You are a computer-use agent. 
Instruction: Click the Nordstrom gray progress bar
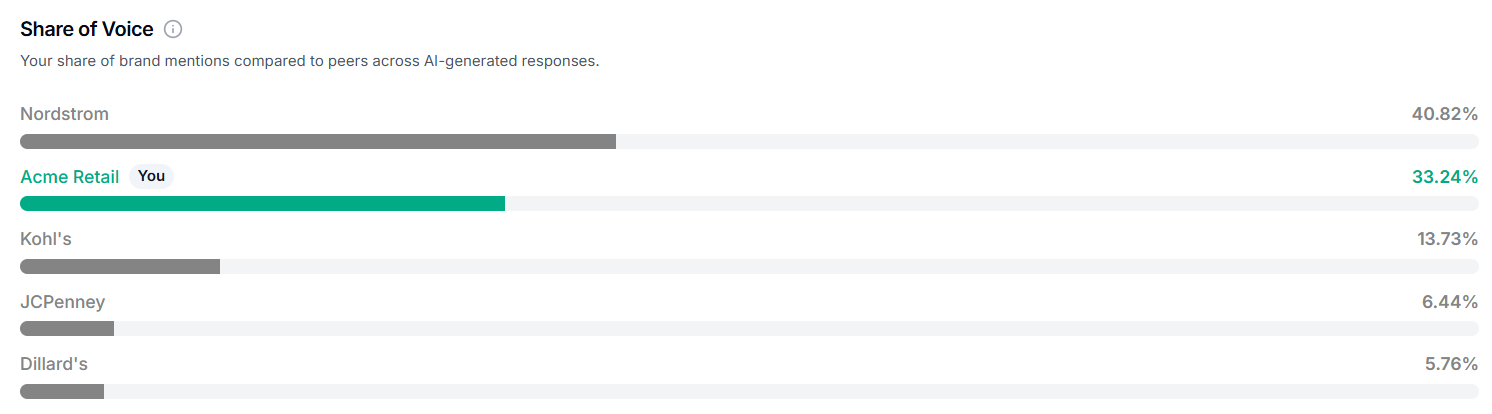tap(318, 141)
